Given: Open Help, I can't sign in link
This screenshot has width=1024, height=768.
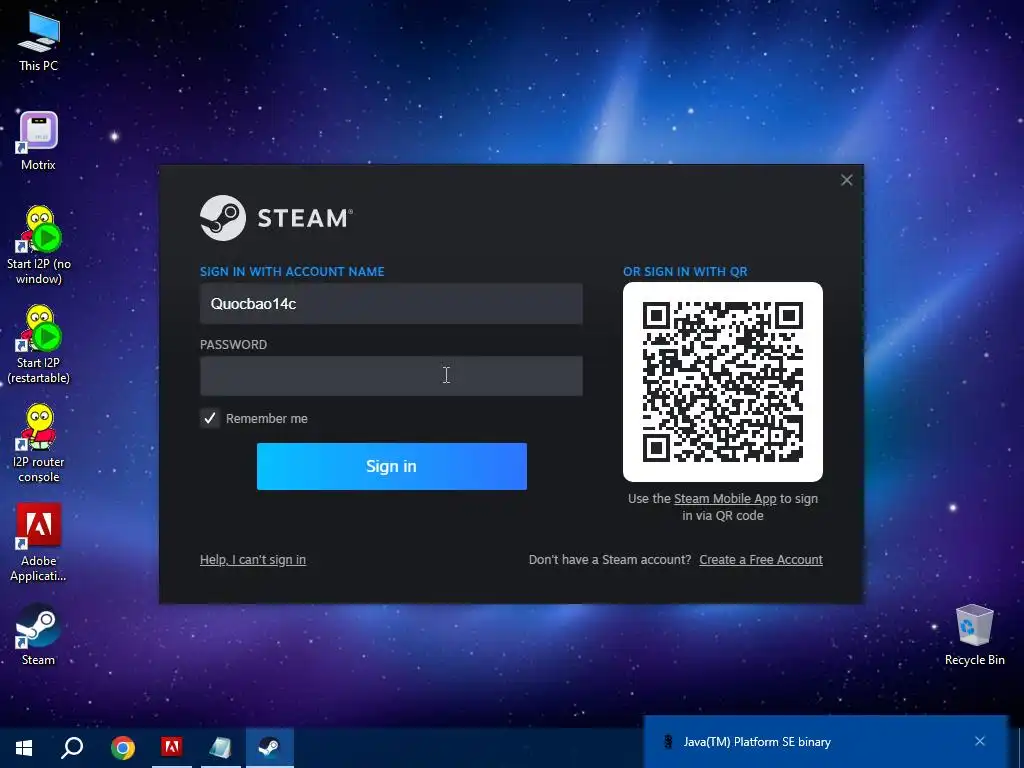Looking at the screenshot, I should point(253,560).
